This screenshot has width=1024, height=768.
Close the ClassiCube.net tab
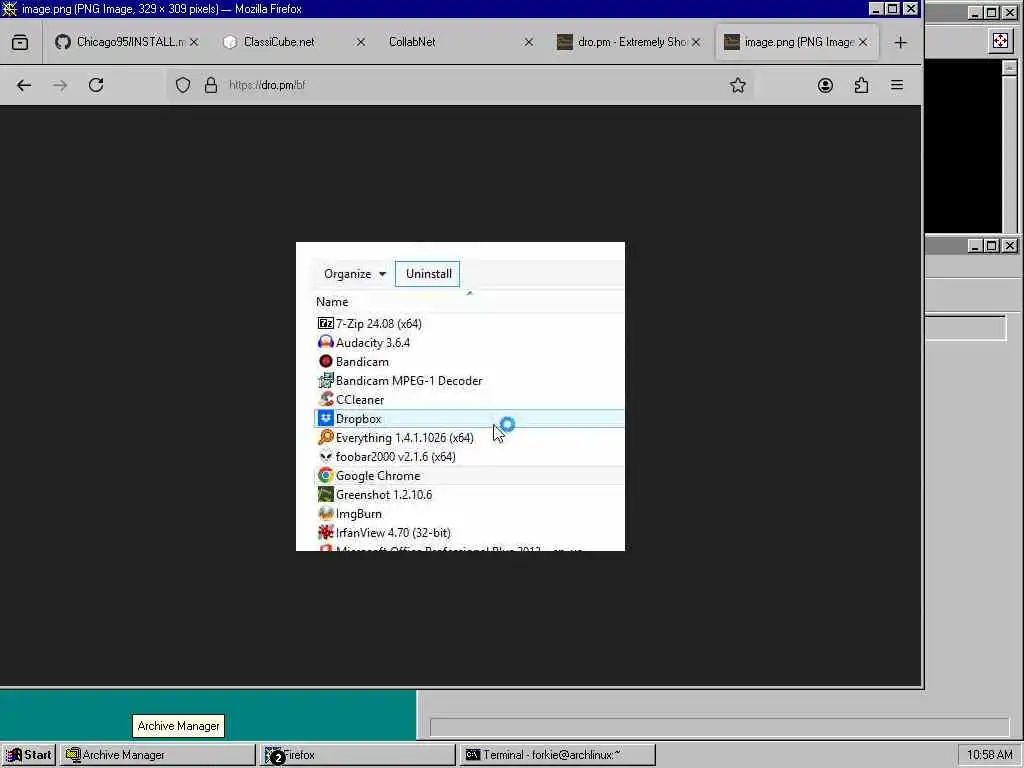[360, 42]
